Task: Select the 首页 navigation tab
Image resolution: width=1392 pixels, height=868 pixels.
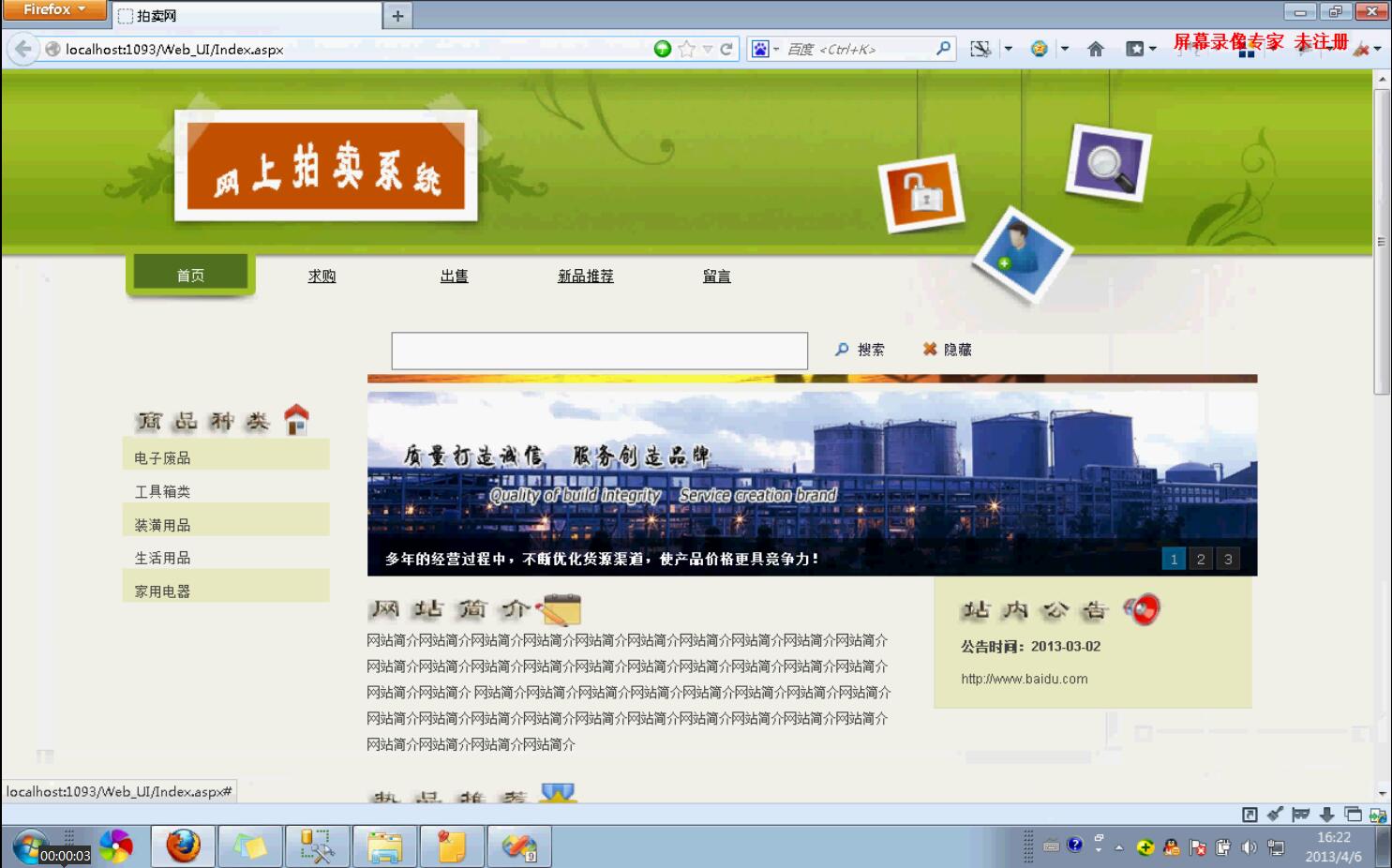Action: (x=190, y=275)
